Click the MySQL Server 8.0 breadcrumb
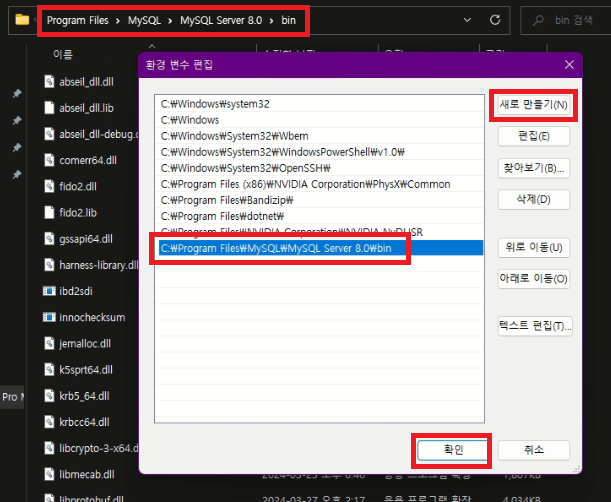 [x=221, y=20]
